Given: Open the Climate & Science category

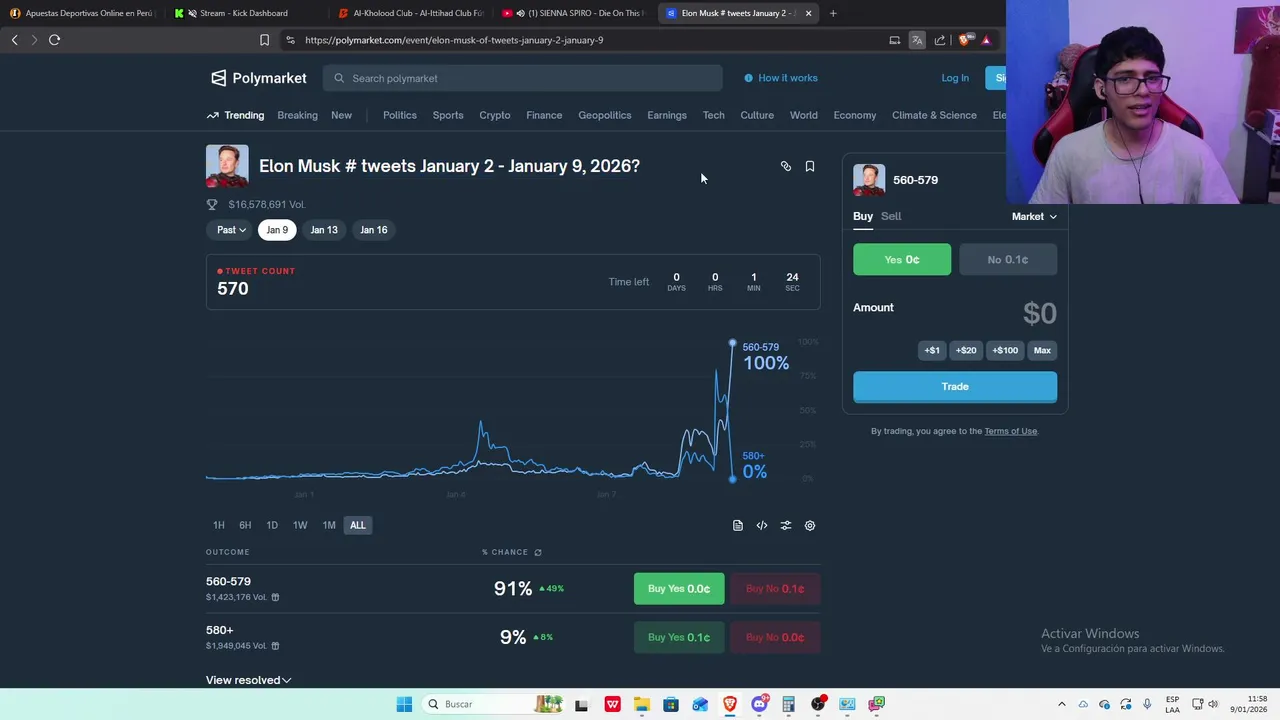Looking at the screenshot, I should [934, 115].
